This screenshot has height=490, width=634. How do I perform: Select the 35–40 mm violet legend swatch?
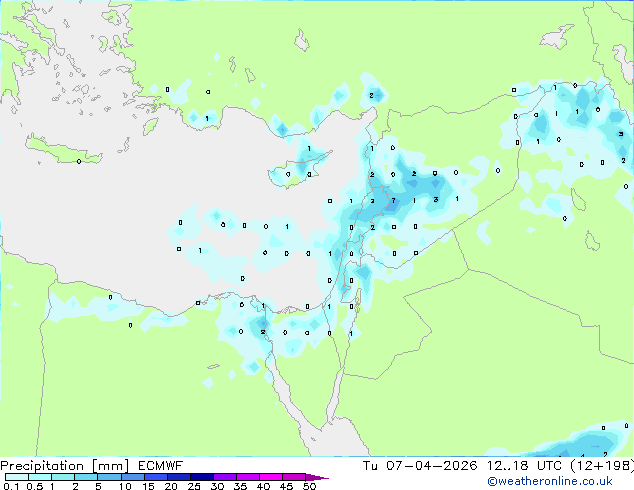(x=248, y=477)
